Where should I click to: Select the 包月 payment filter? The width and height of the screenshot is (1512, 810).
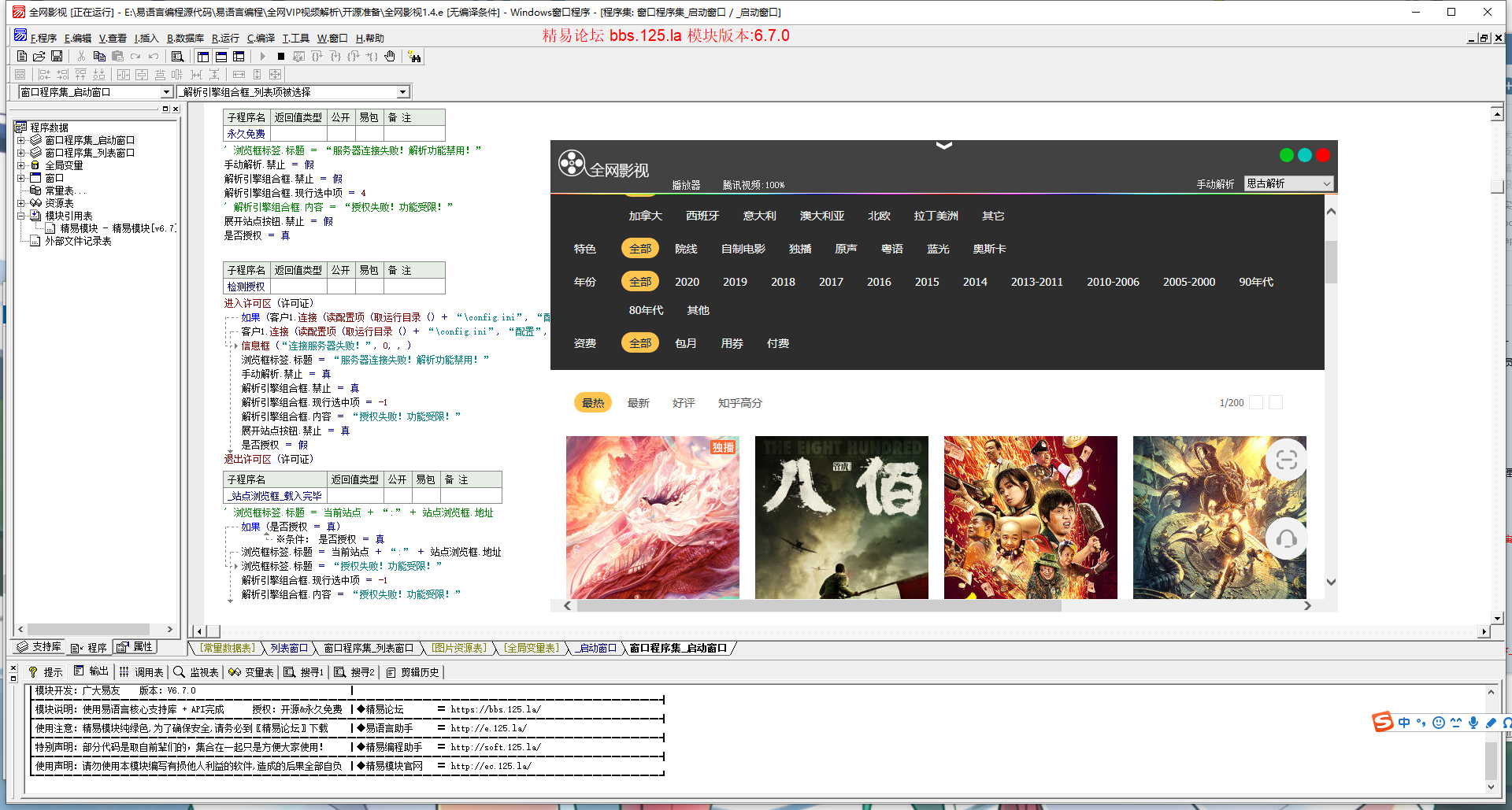point(686,343)
